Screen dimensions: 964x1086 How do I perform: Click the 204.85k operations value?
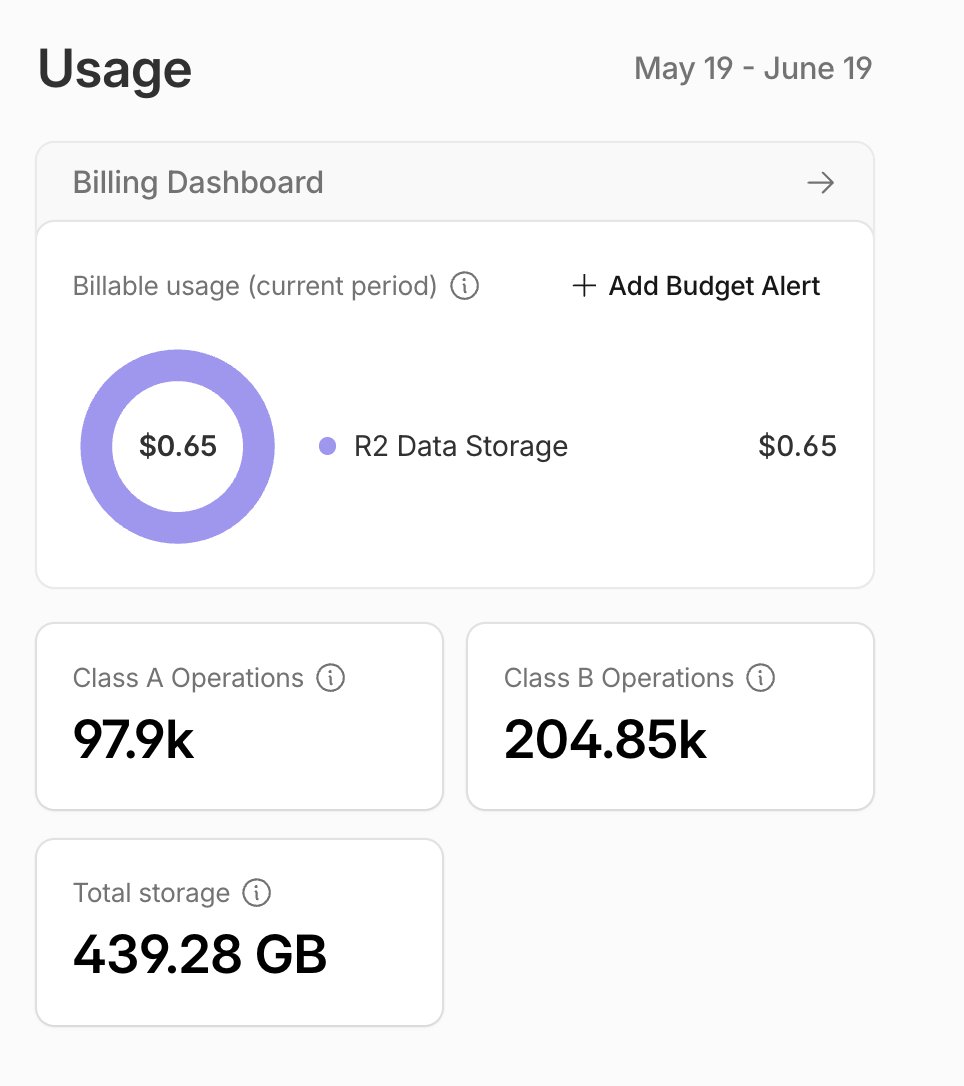tap(605, 740)
